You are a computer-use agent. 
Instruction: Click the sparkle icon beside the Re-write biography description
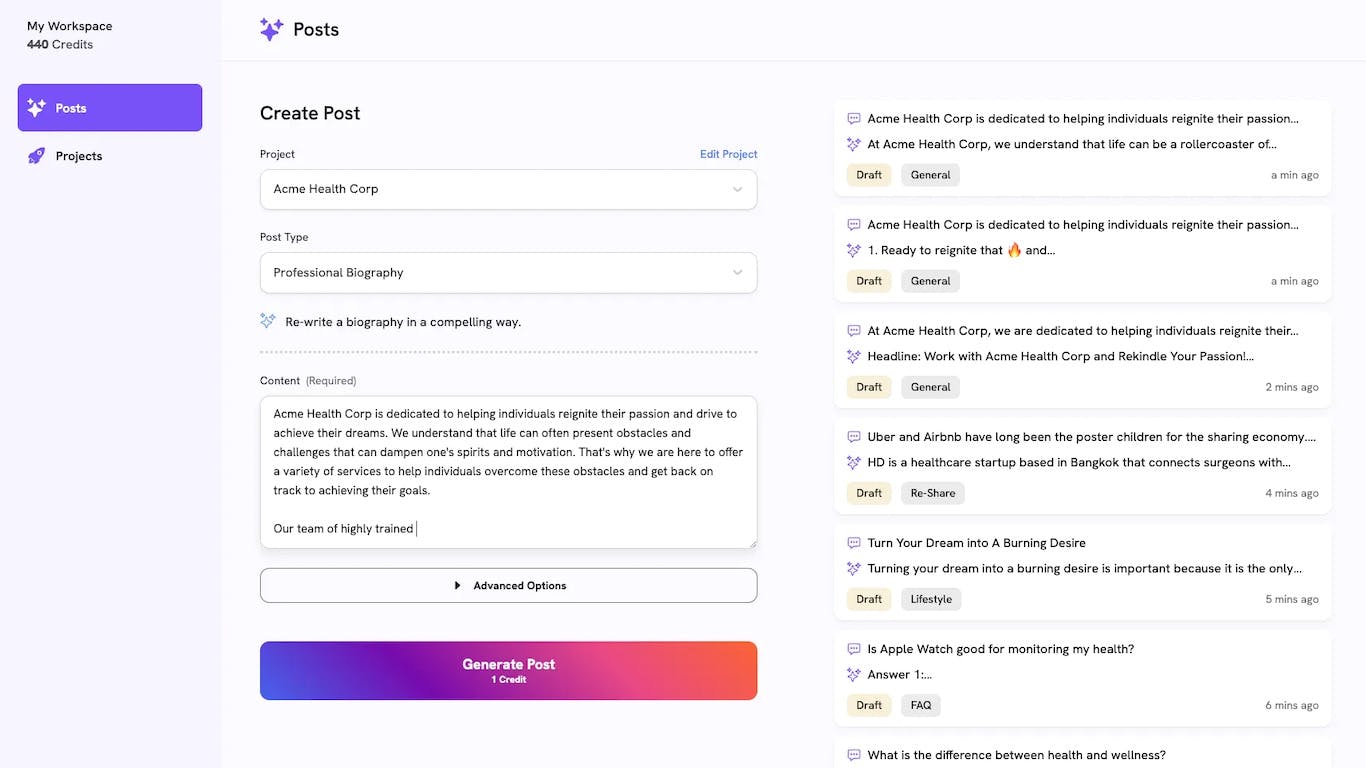pyautogui.click(x=267, y=321)
